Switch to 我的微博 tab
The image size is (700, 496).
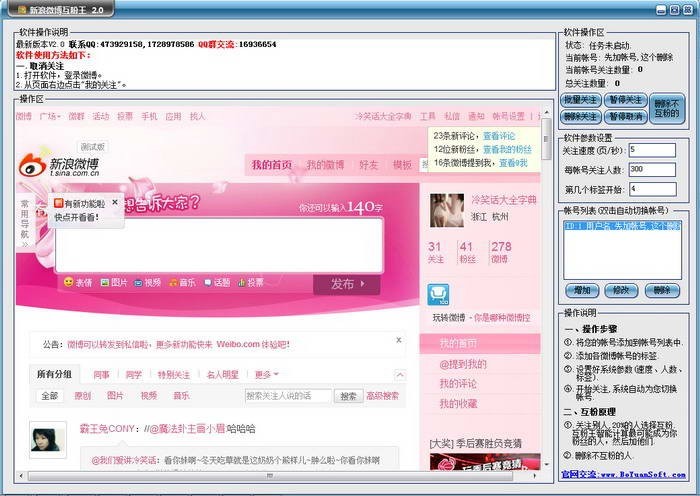click(x=325, y=165)
